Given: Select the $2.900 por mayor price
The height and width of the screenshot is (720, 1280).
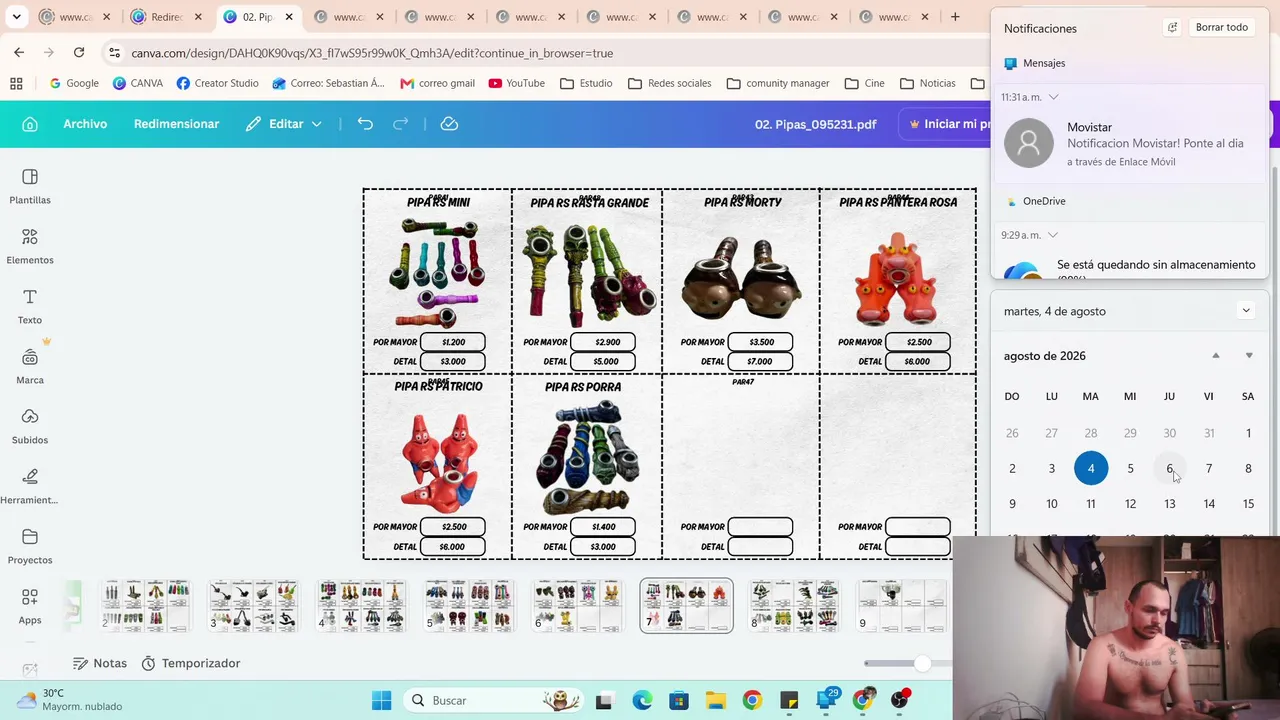Looking at the screenshot, I should [x=608, y=342].
